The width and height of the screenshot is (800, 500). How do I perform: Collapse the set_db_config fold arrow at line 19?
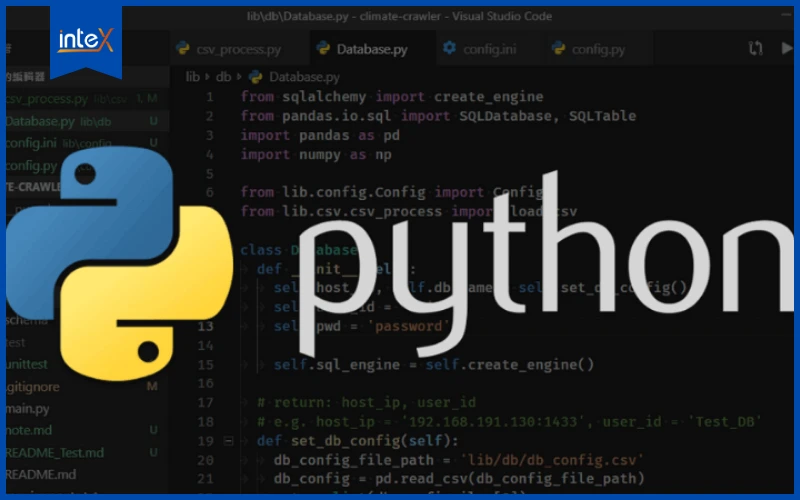(229, 441)
